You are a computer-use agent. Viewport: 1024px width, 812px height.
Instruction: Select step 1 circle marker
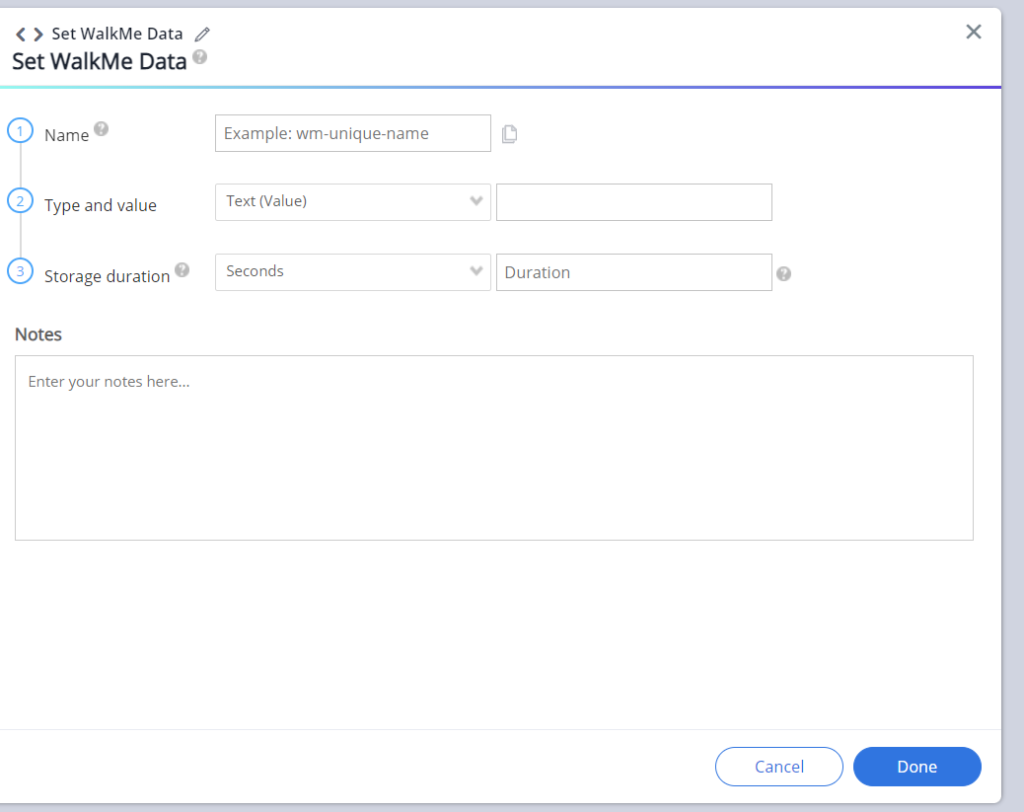[21, 131]
